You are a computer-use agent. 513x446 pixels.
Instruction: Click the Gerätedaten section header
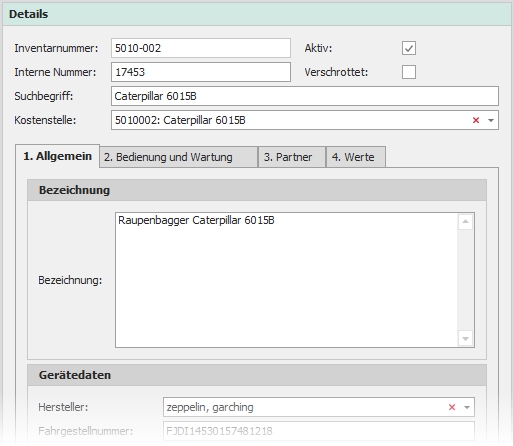(x=257, y=375)
